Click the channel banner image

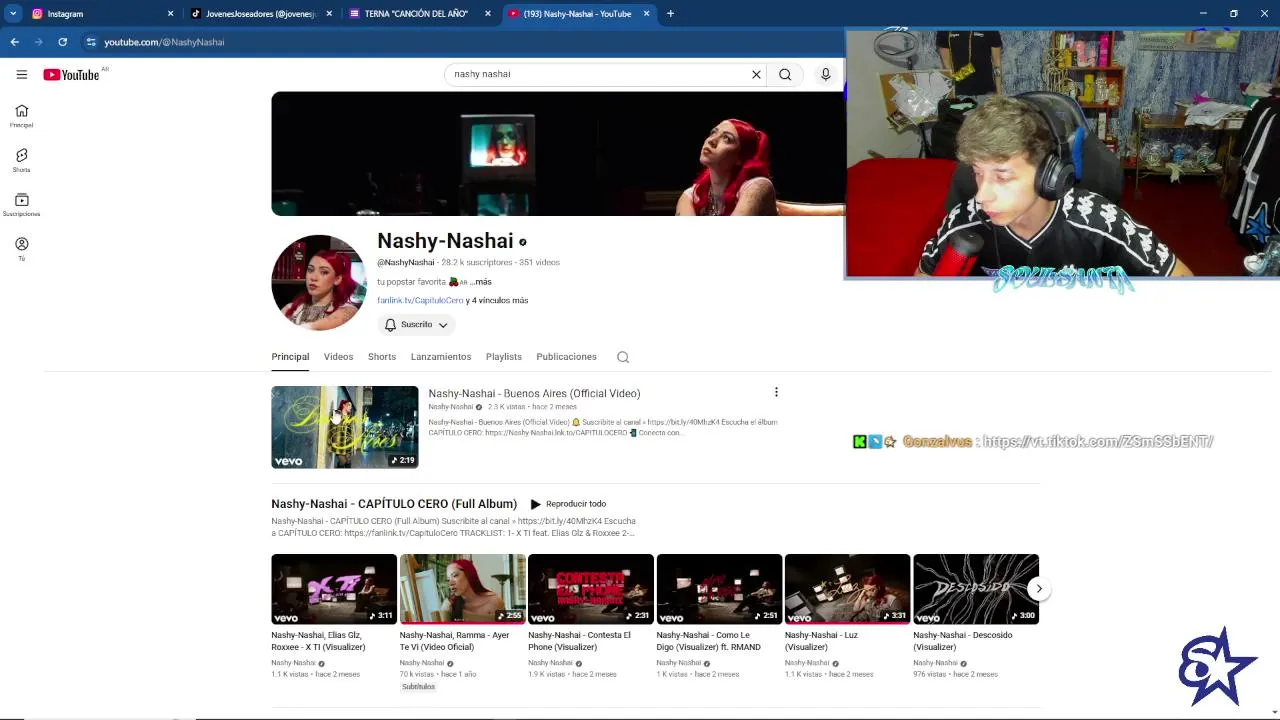coord(558,154)
